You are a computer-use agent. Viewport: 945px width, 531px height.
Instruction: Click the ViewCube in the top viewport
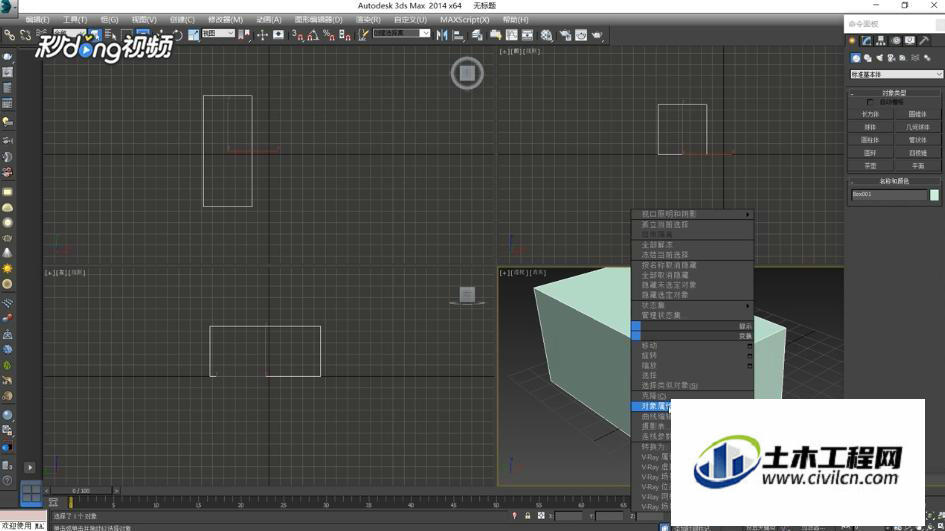coord(467,74)
